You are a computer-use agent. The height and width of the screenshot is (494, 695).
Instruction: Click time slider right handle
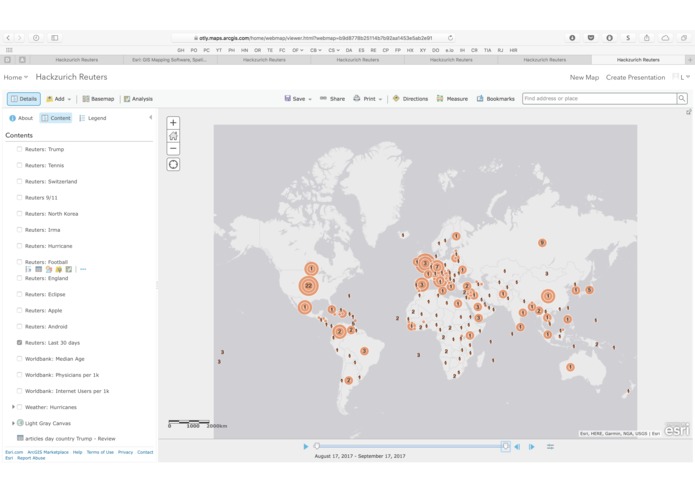pyautogui.click(x=505, y=446)
